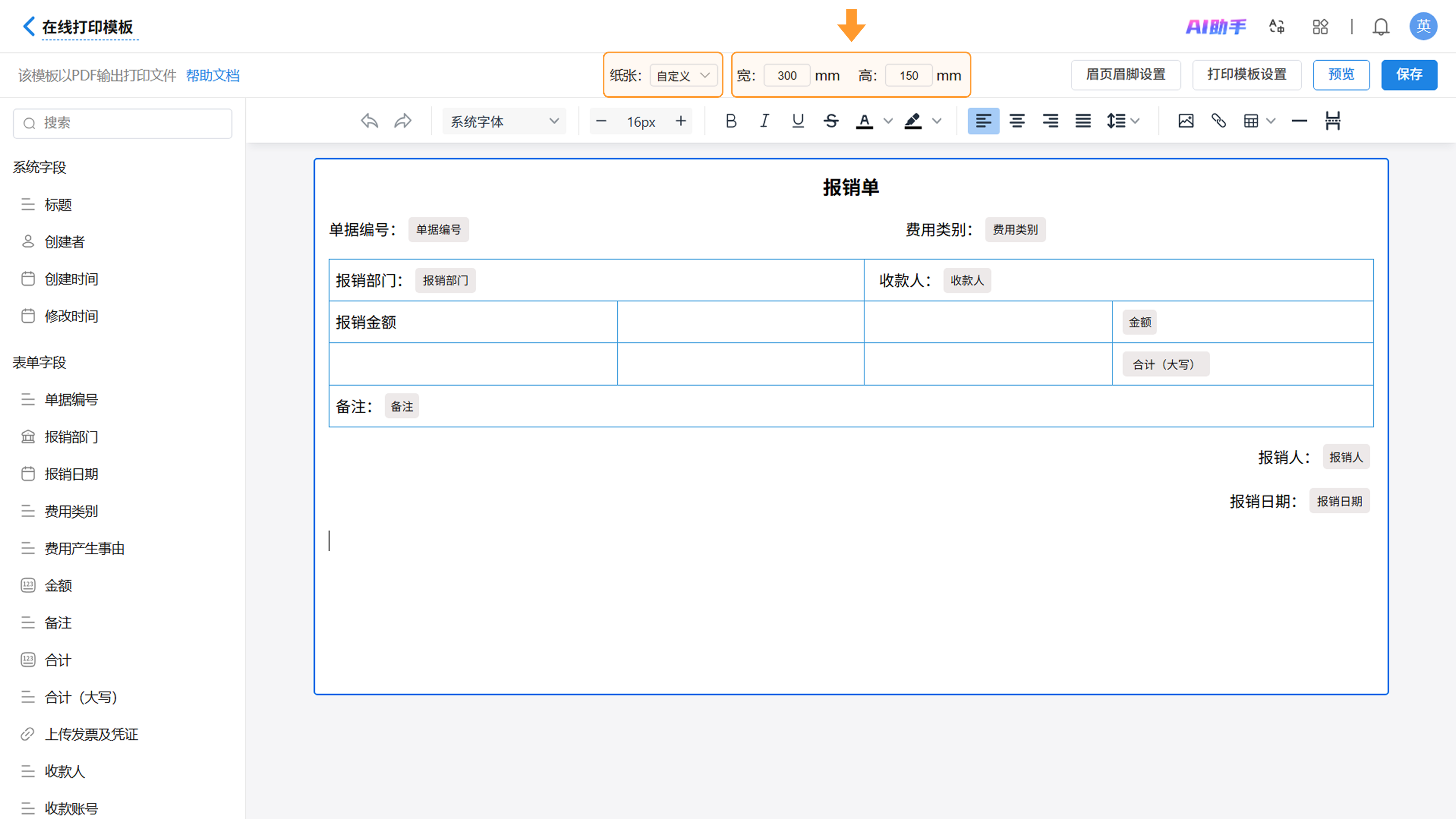Insert a horizontal divider line
This screenshot has height=819, width=1456.
[x=1299, y=121]
